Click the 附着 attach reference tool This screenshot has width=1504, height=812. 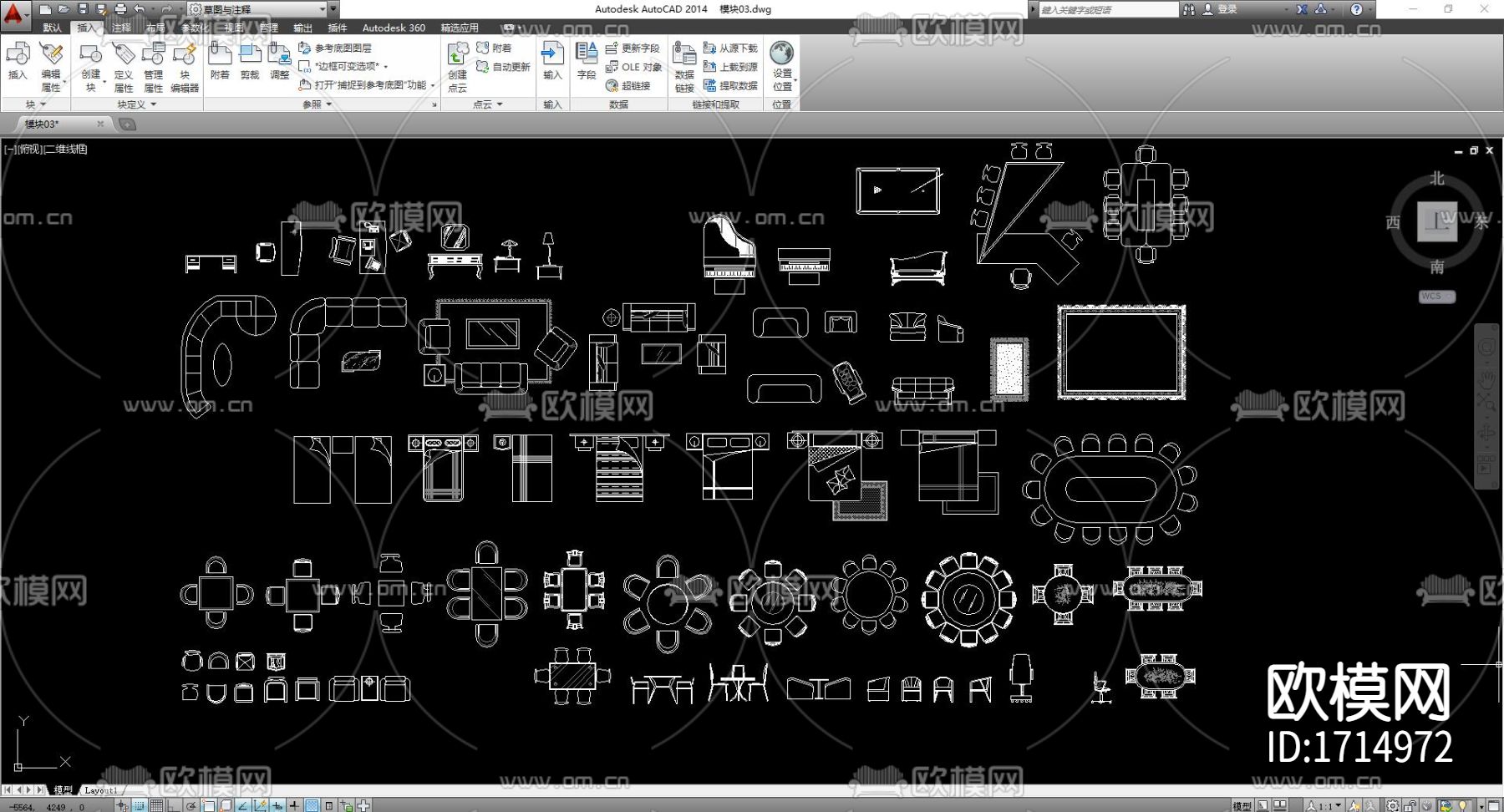(x=220, y=61)
